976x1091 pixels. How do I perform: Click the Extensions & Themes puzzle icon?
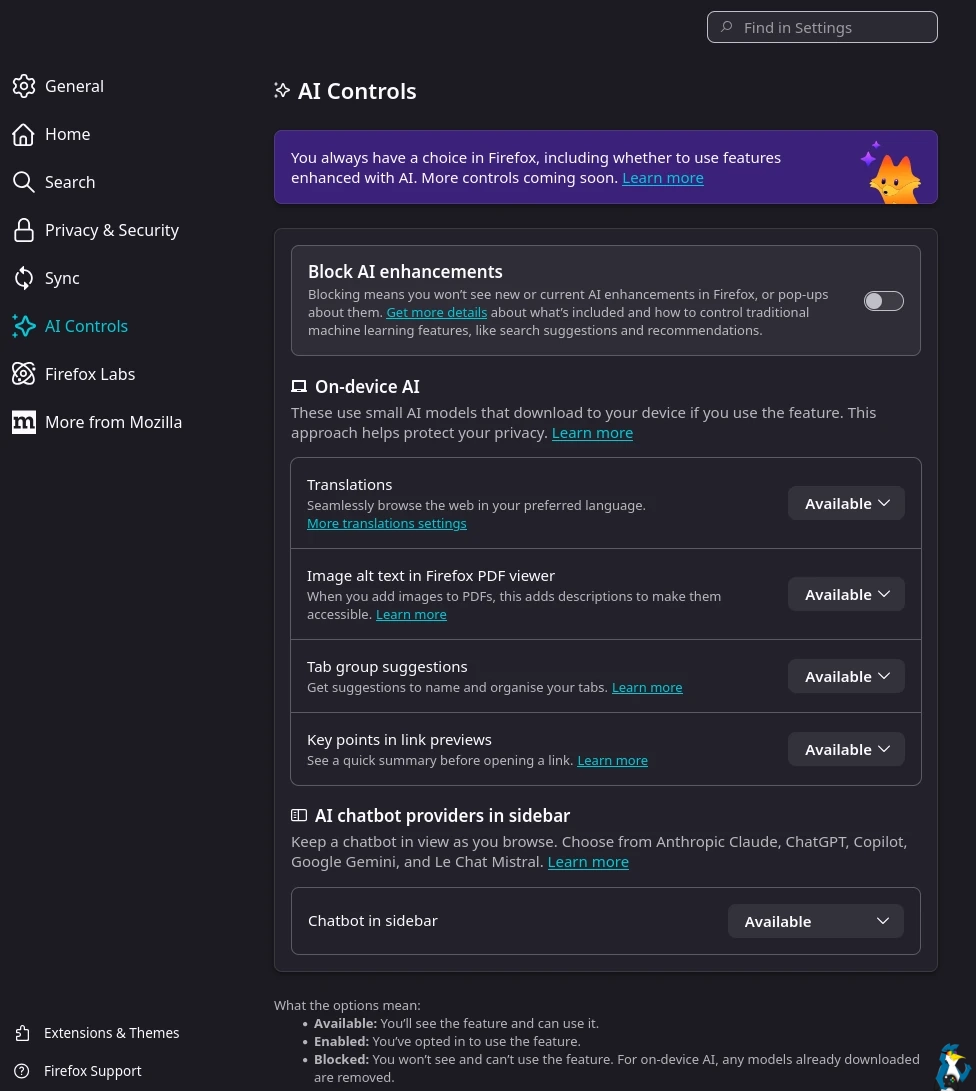pos(23,1033)
